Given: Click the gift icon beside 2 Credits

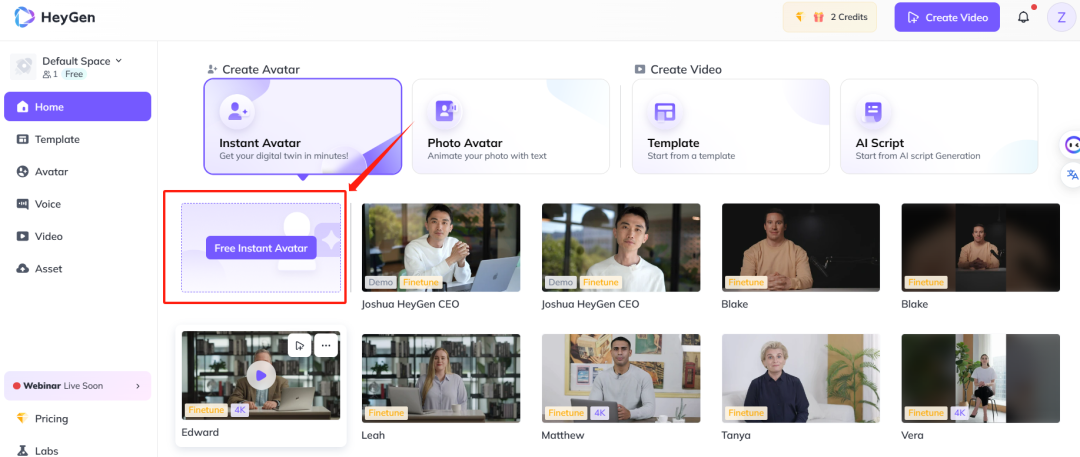Looking at the screenshot, I should click(818, 17).
